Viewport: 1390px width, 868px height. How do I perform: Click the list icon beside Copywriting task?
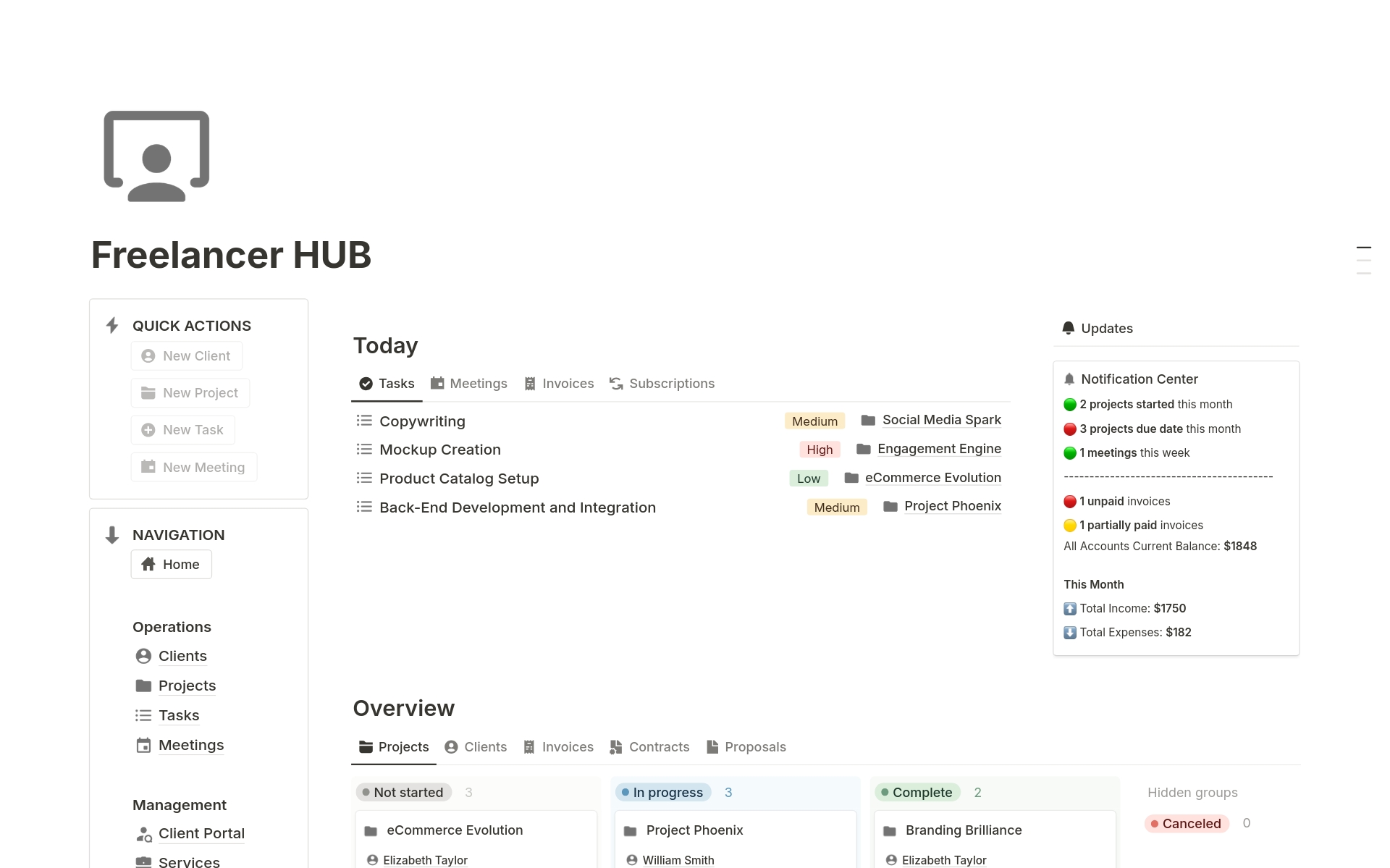click(x=364, y=421)
